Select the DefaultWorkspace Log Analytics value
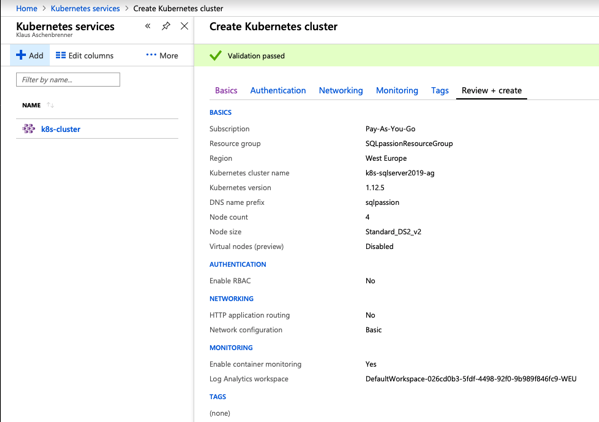This screenshot has width=599, height=422. (471, 379)
